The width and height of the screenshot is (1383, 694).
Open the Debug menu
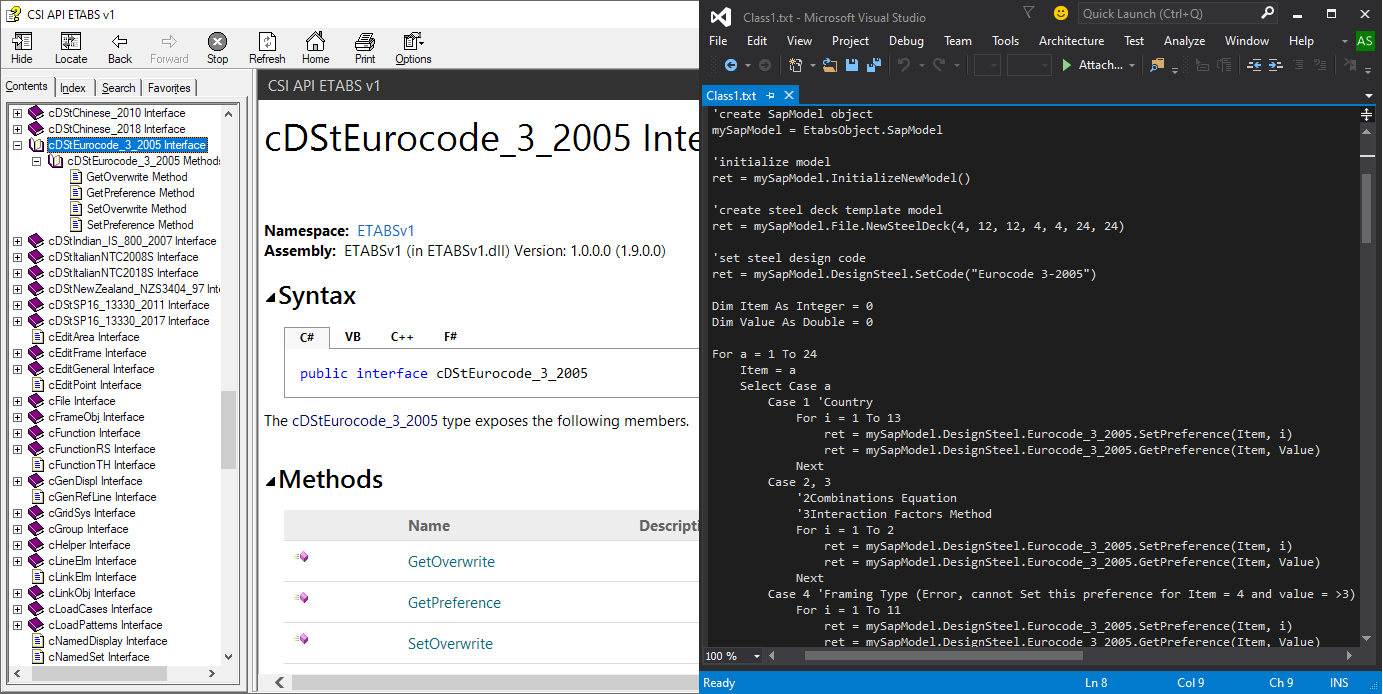coord(906,41)
